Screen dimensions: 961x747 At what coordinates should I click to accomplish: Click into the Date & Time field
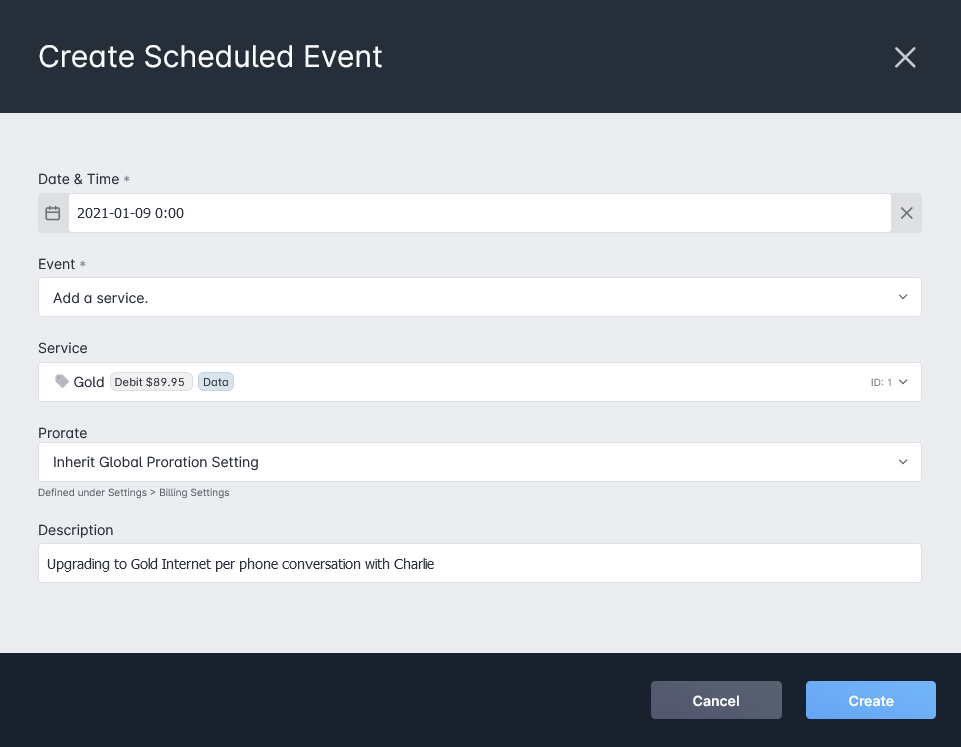coord(479,213)
